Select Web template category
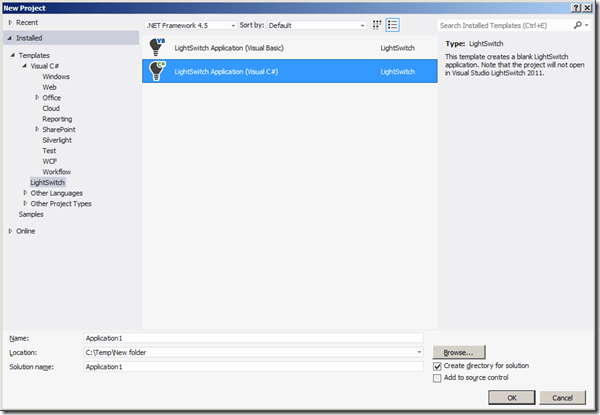 click(x=49, y=87)
